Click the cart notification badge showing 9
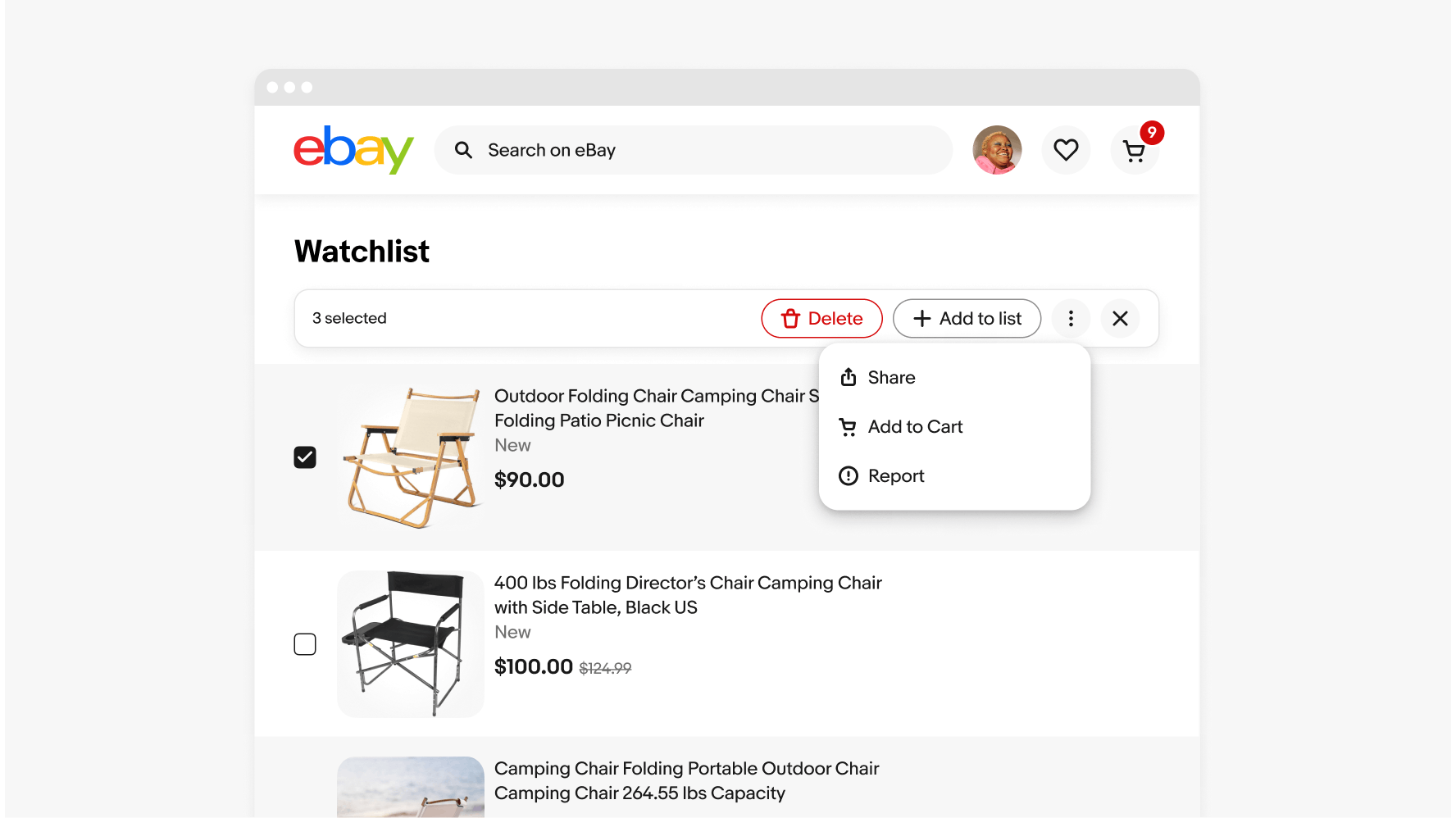This screenshot has width=1456, height=818. point(1152,133)
